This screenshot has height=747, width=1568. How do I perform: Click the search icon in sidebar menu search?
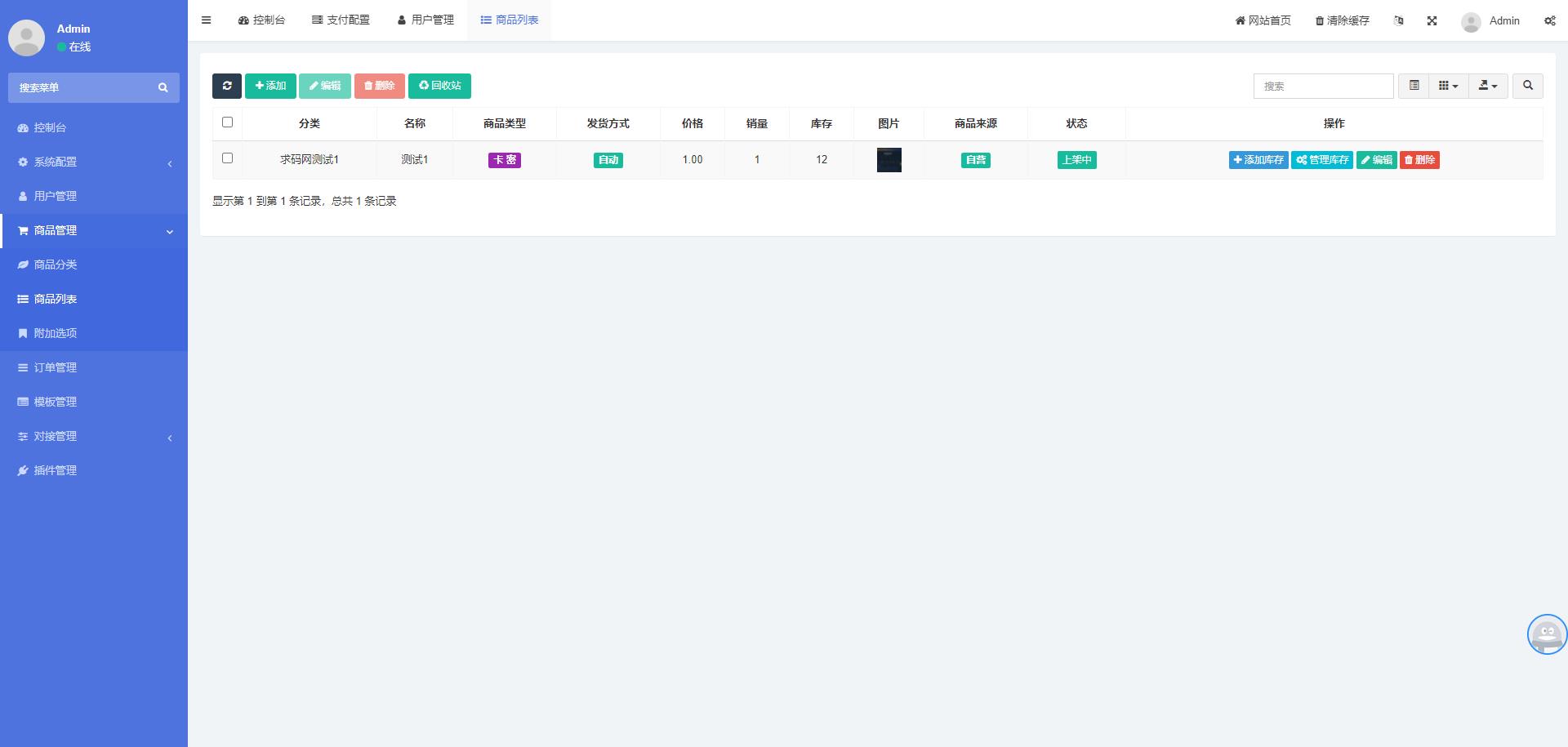163,87
